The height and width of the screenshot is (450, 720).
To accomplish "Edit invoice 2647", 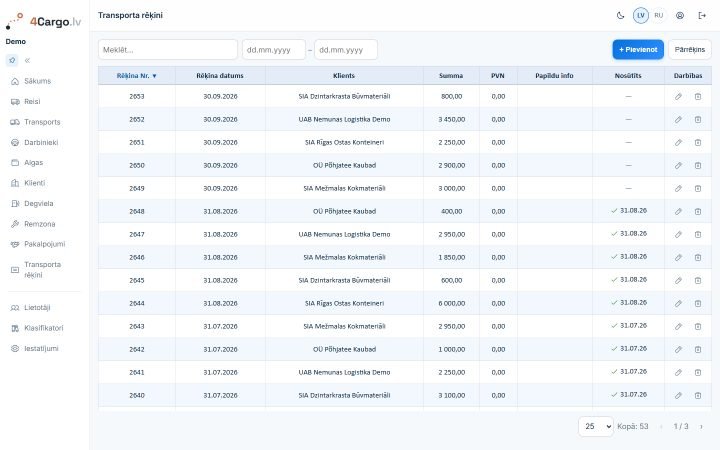I will (x=678, y=234).
